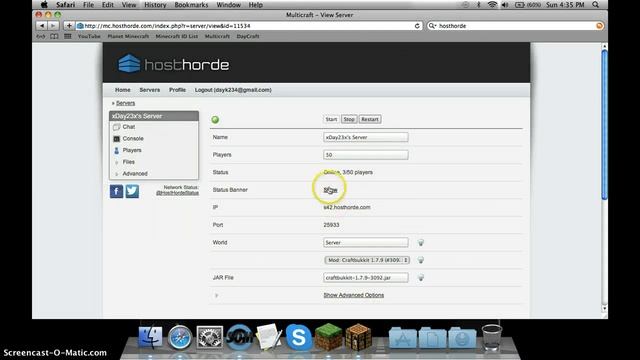
Task: Launch Minecraft grass block in Dock
Action: point(328,337)
